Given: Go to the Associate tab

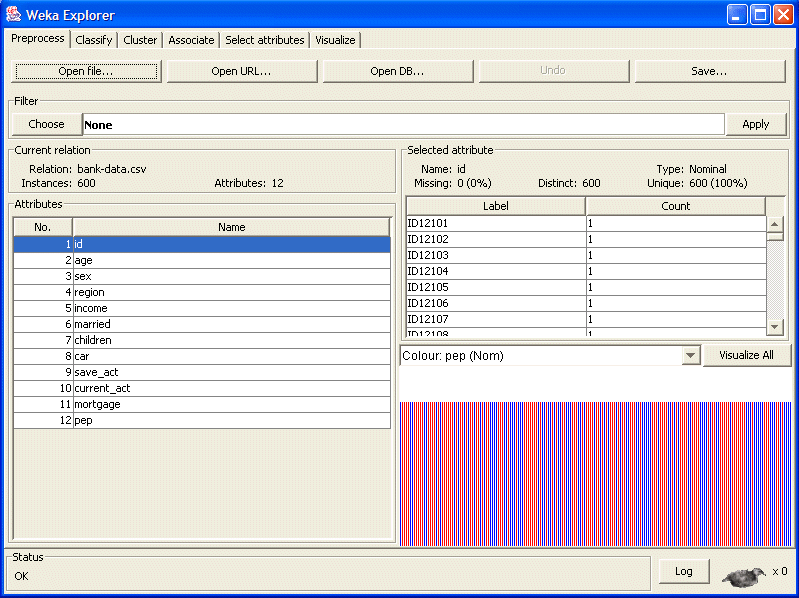Looking at the screenshot, I should pyautogui.click(x=191, y=40).
